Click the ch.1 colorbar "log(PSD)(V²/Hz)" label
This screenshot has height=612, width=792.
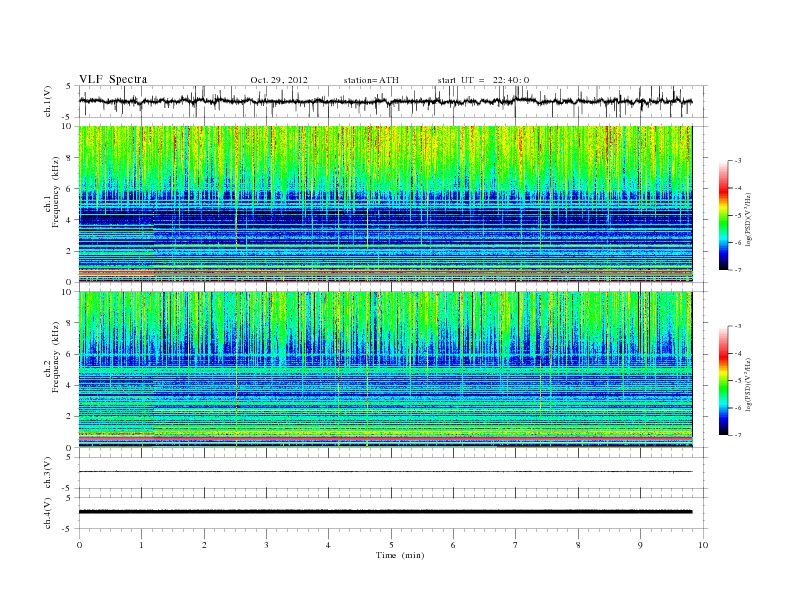750,219
